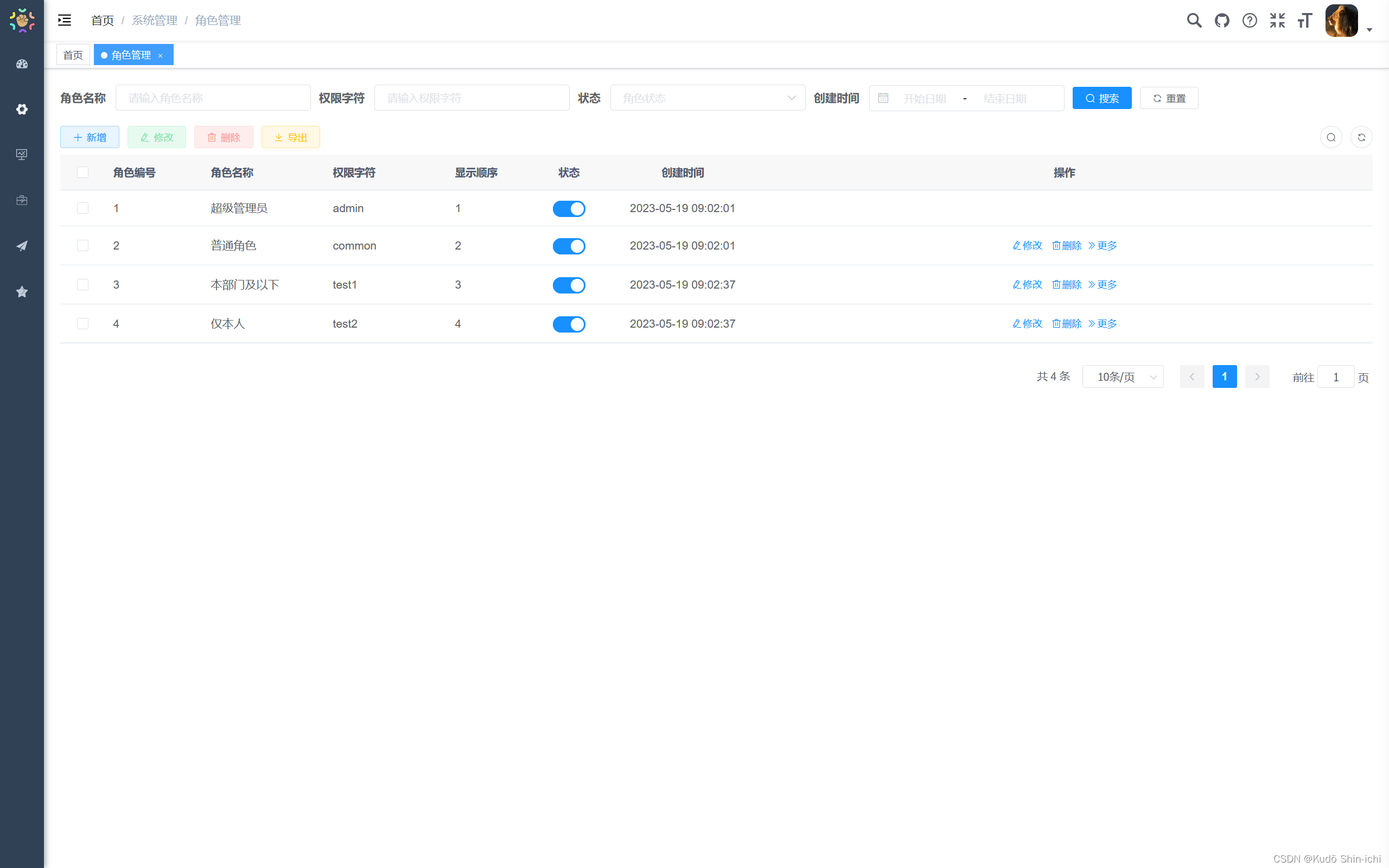Open the system tools briefcase icon

coord(22,200)
